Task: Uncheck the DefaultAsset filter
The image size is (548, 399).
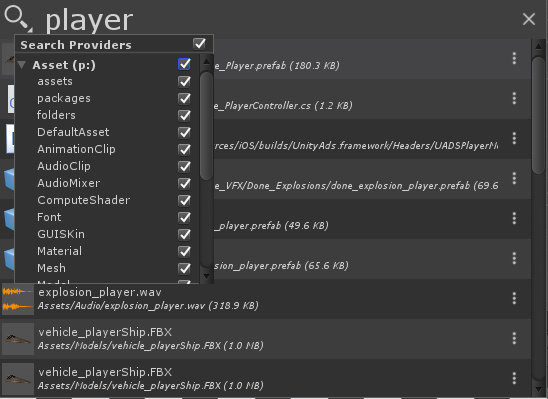Action: tap(184, 133)
